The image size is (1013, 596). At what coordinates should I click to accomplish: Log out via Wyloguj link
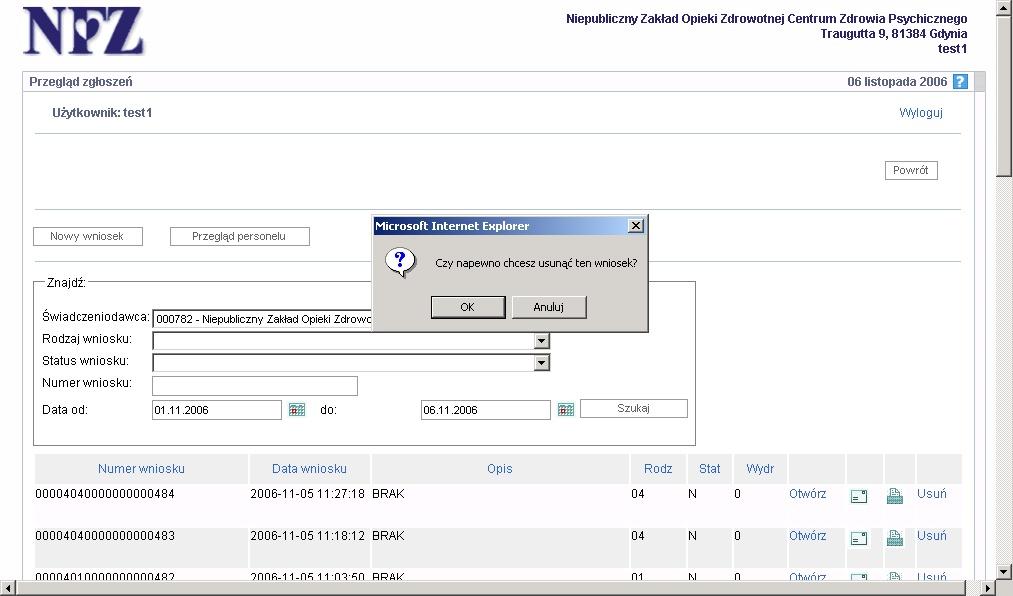point(921,113)
